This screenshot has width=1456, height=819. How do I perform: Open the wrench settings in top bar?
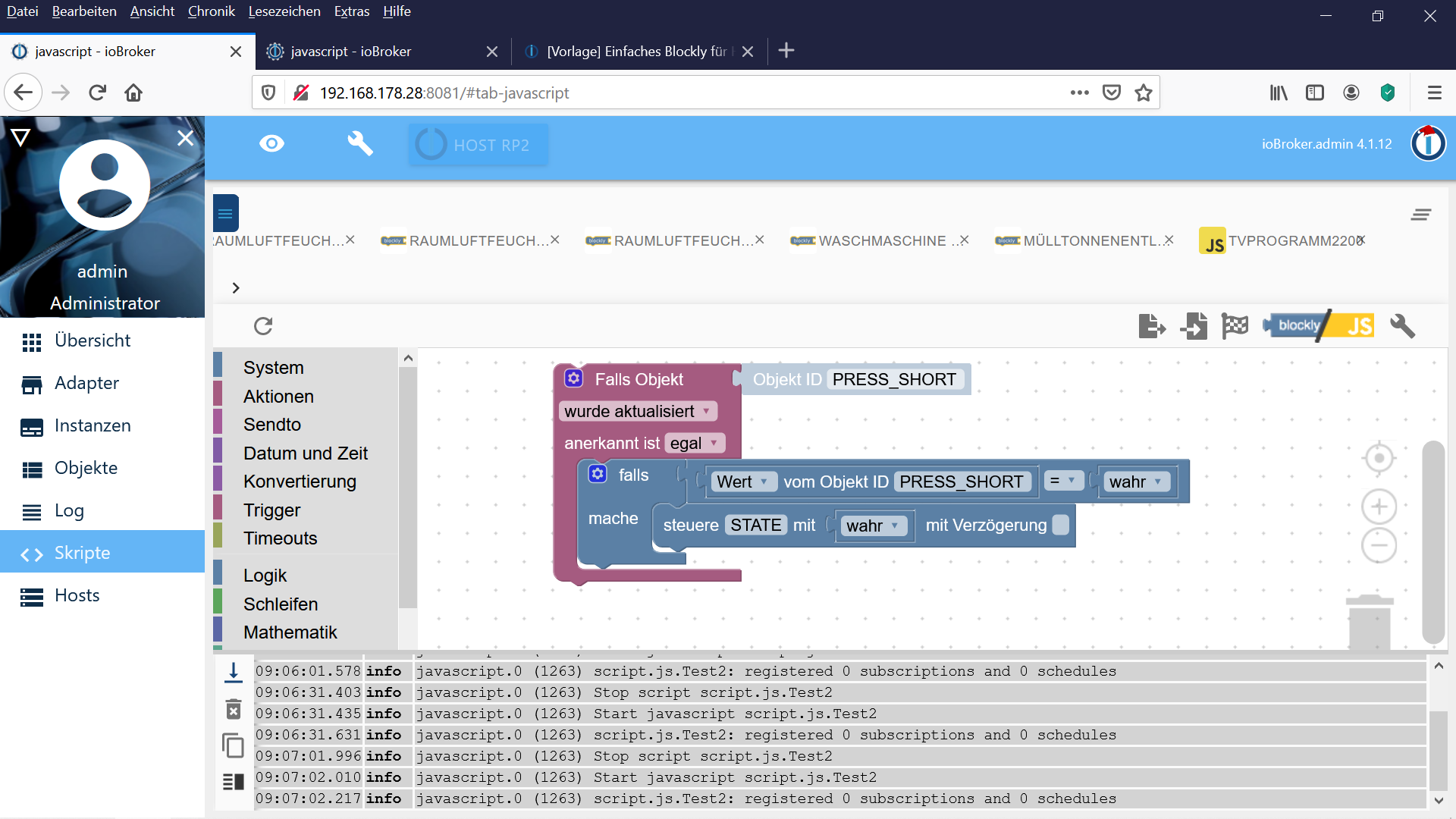[359, 143]
